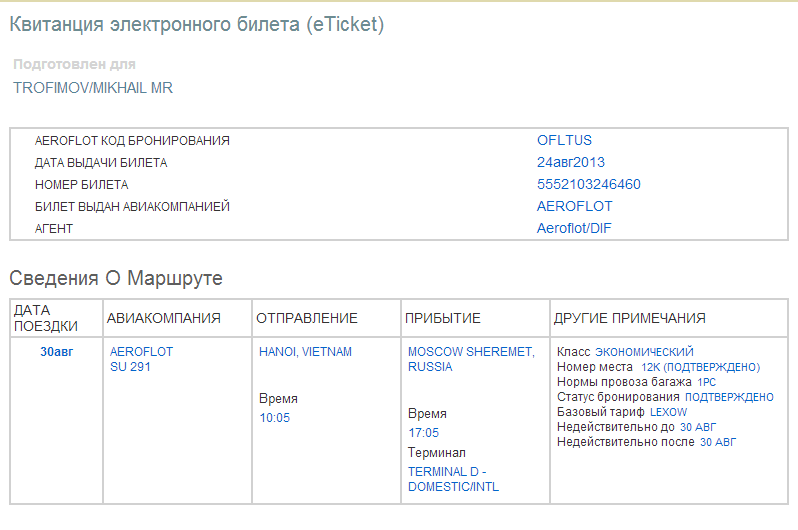This screenshot has width=798, height=530.
Task: Click ticket number 5552103246460
Action: coord(588,185)
